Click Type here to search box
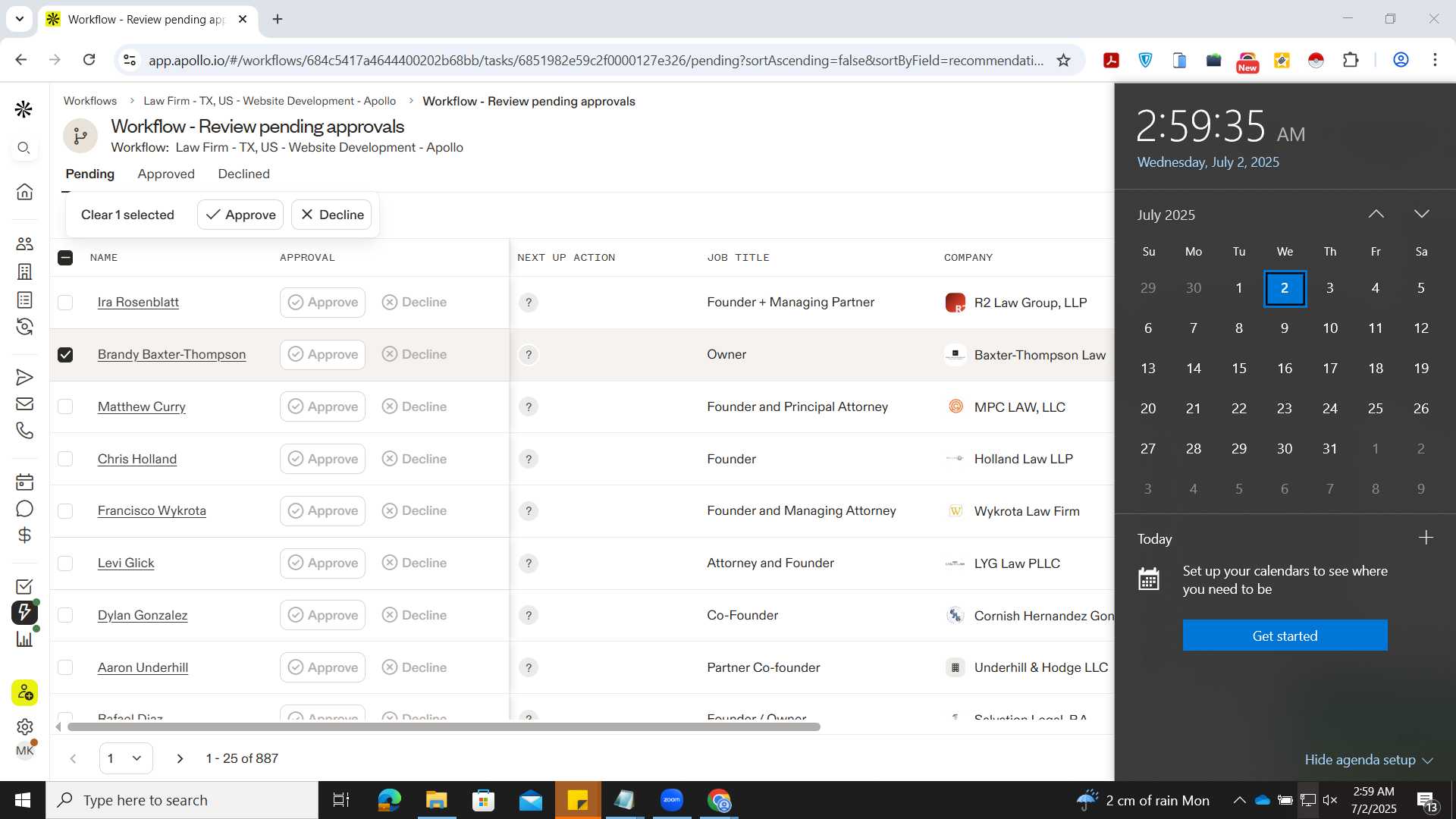The image size is (1456, 819). pyautogui.click(x=182, y=800)
